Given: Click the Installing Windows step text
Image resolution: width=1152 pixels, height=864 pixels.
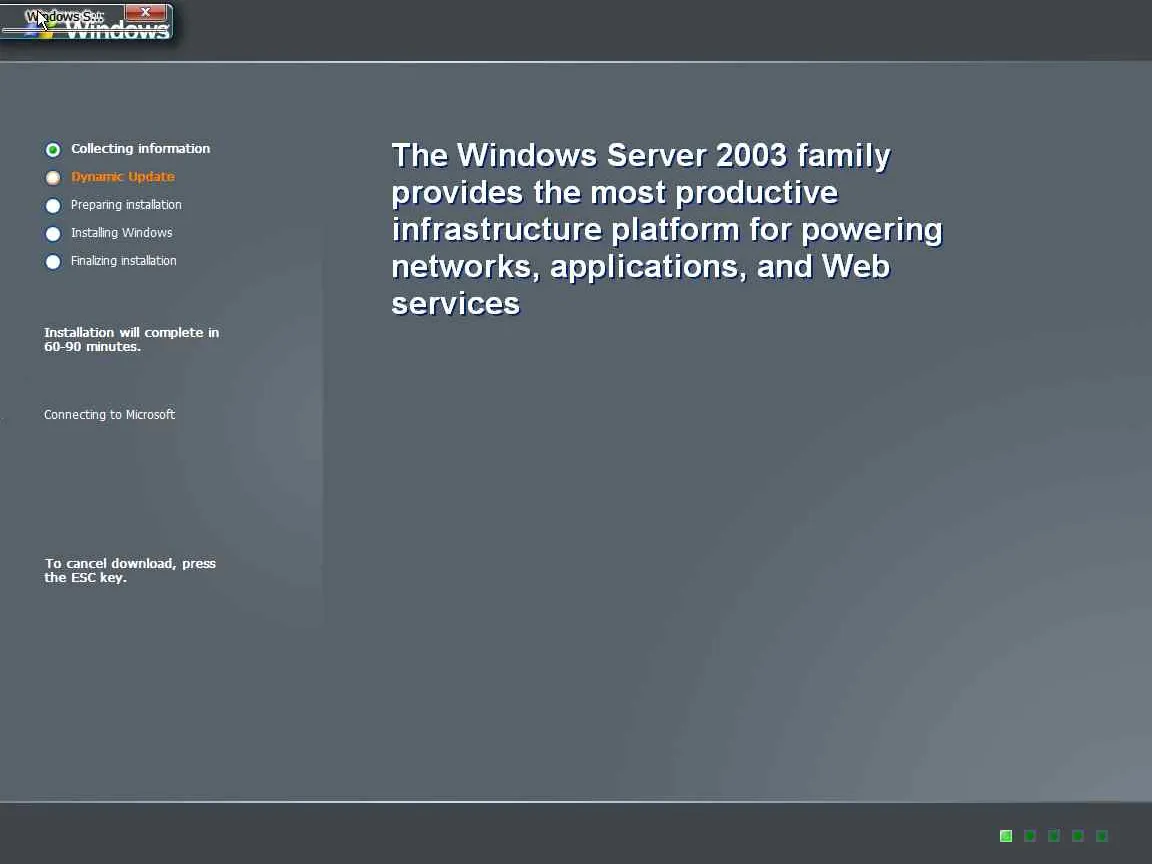Looking at the screenshot, I should point(121,233).
